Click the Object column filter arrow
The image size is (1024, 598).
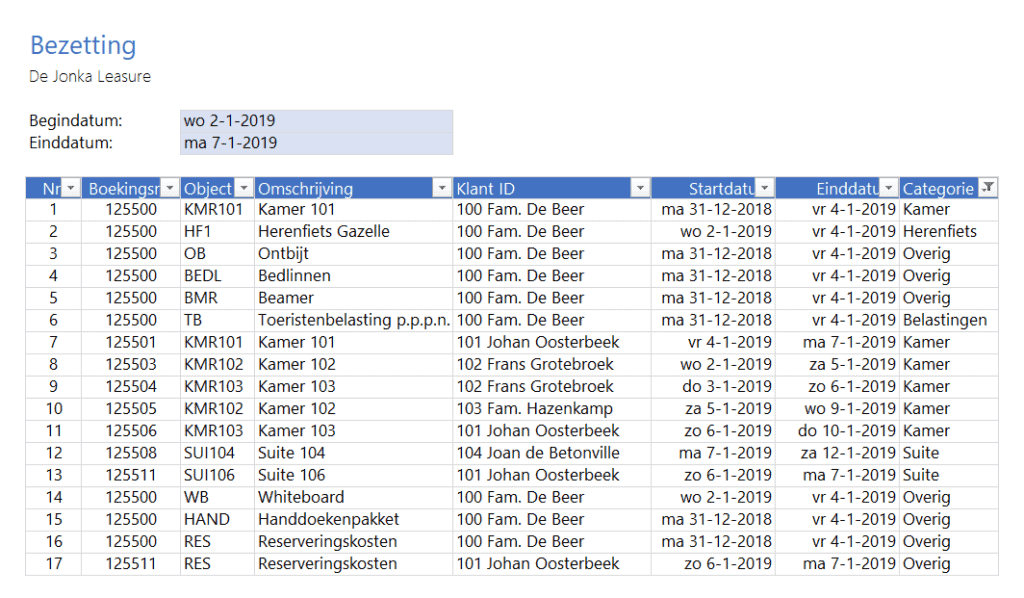point(242,188)
